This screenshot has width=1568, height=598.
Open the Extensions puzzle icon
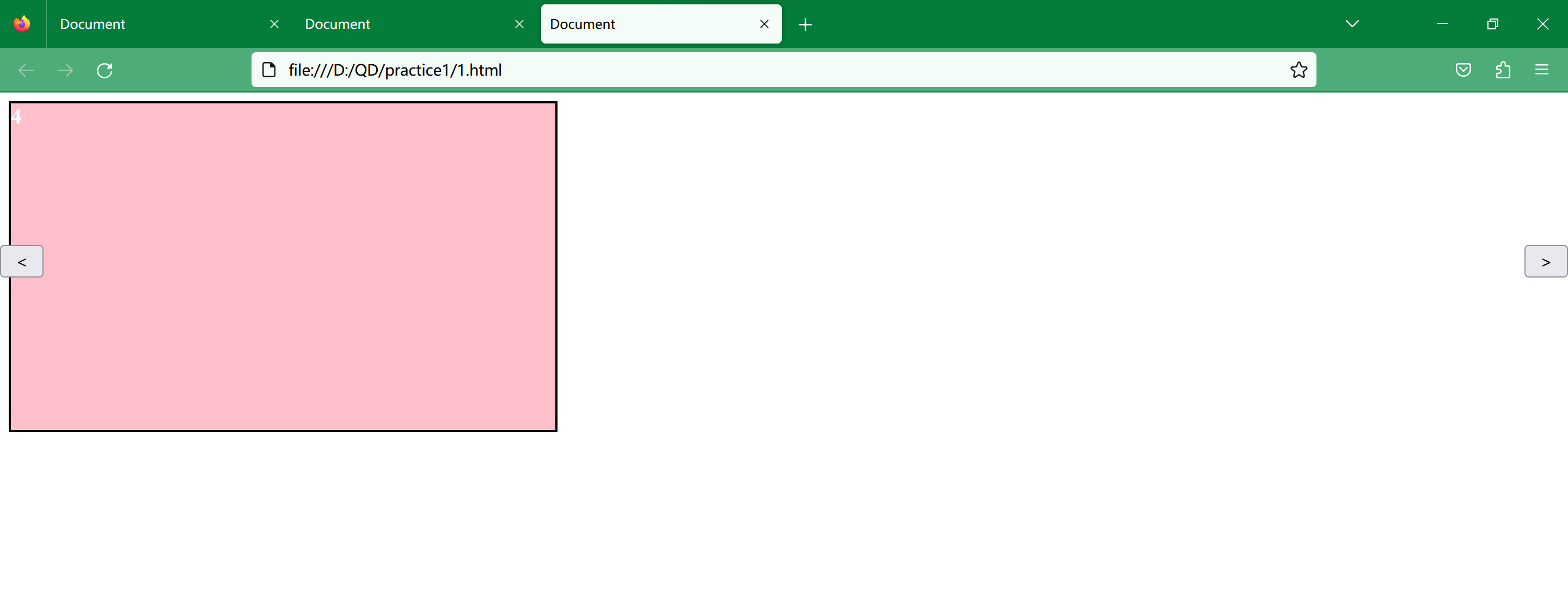pyautogui.click(x=1502, y=70)
